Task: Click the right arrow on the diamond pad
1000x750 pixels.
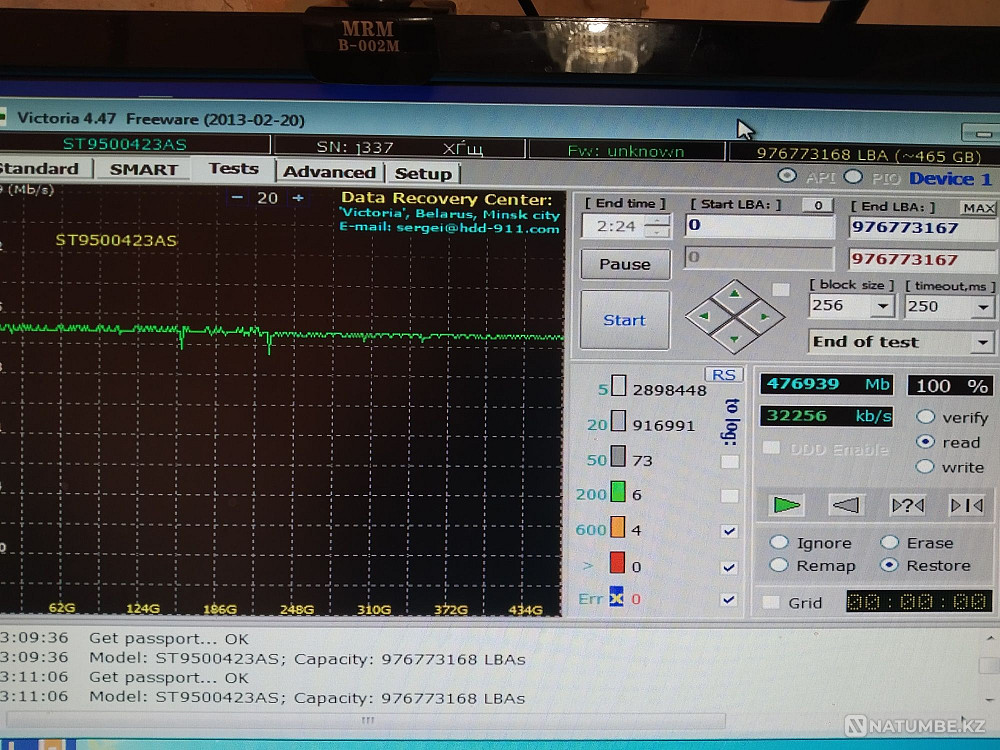Action: 765,316
